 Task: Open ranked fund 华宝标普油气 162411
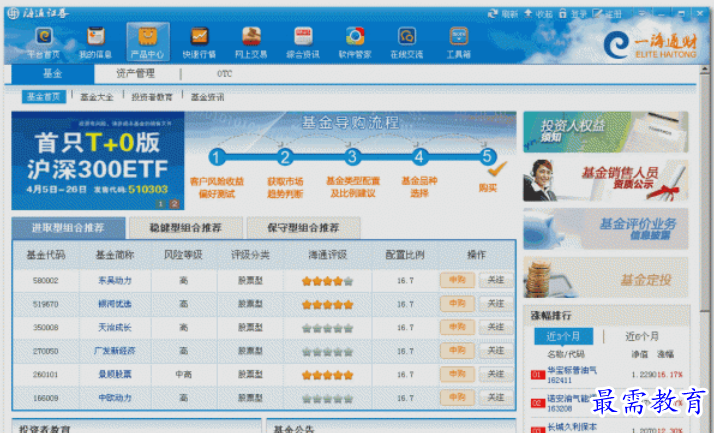tap(571, 375)
